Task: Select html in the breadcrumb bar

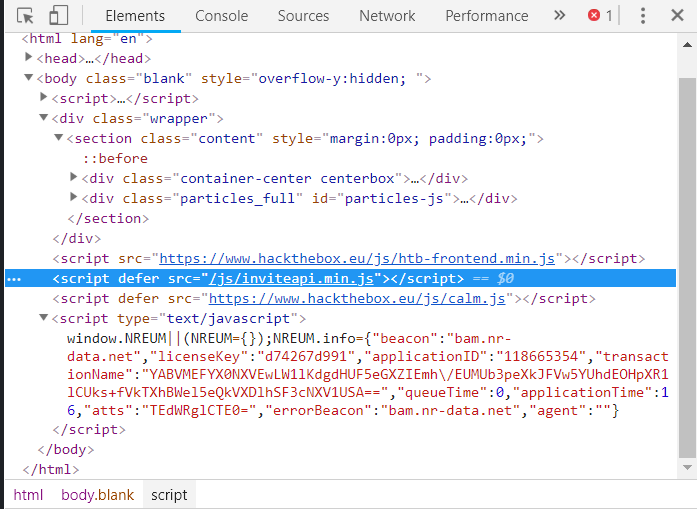Action: 28,495
